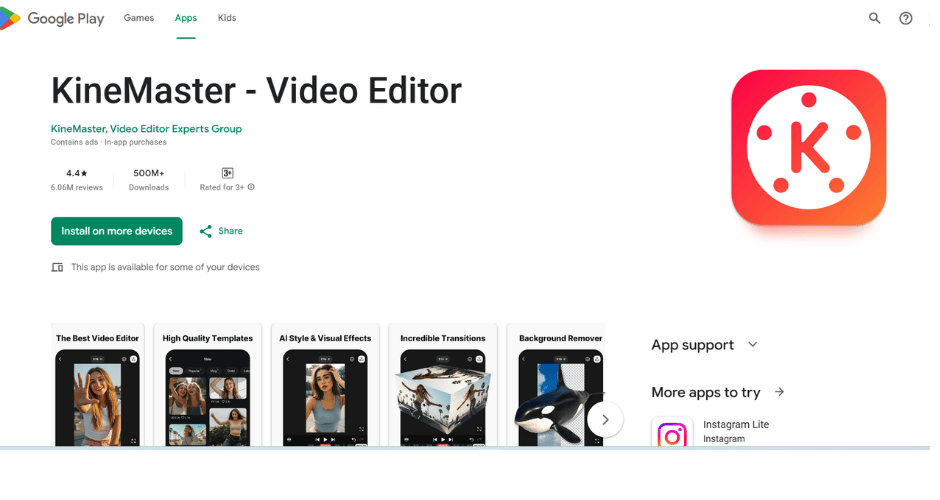
Task: Open The Best Video Editor screenshot
Action: pos(97,385)
